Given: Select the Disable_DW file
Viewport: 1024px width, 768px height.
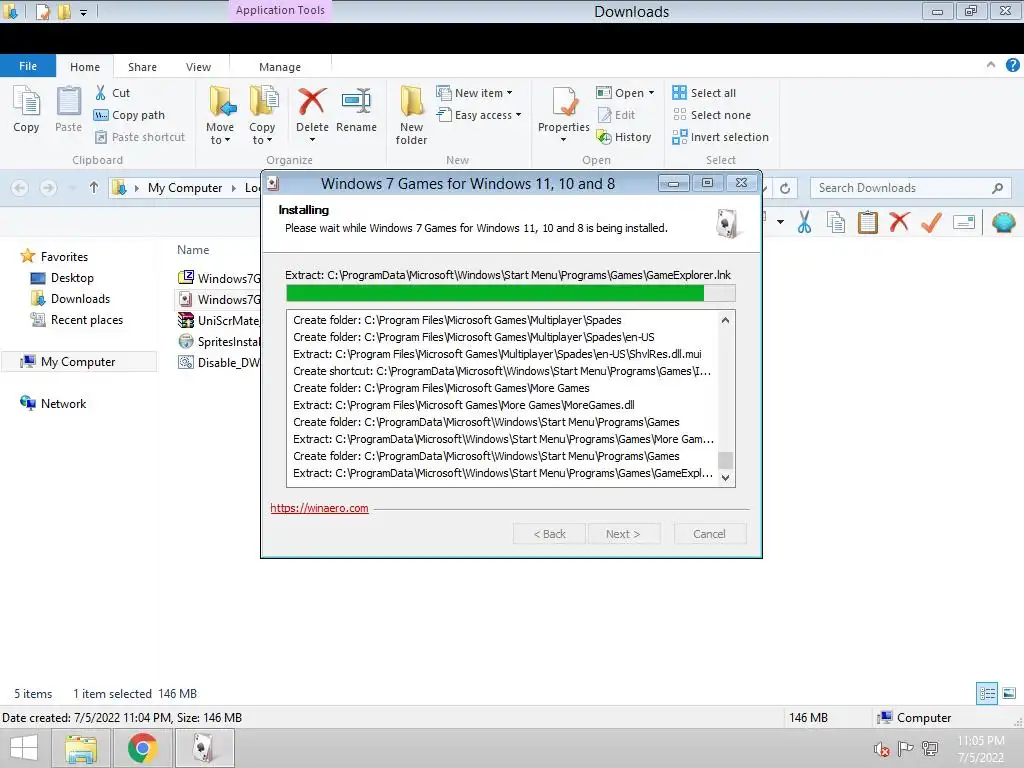Looking at the screenshot, I should coord(219,362).
